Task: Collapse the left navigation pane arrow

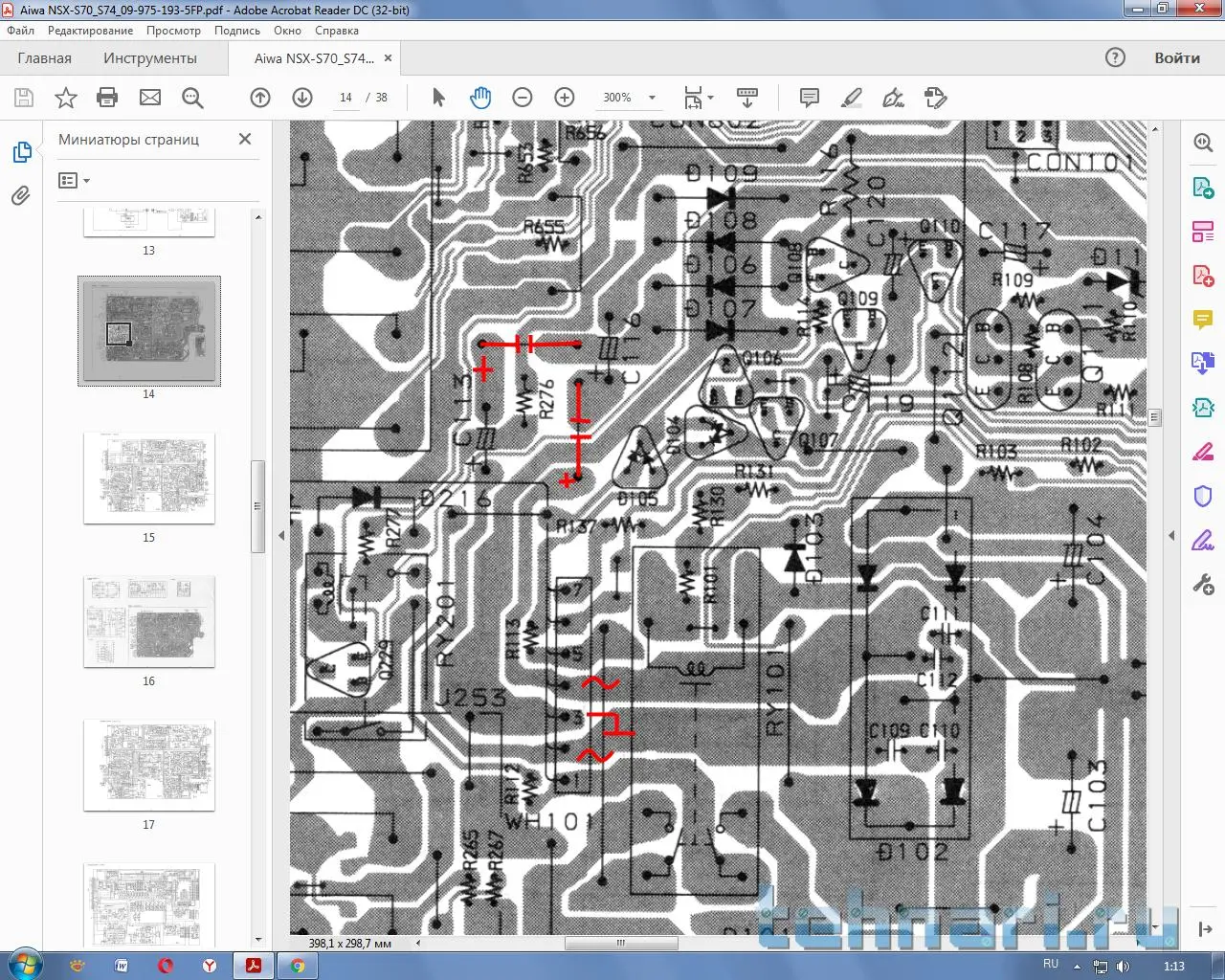Action: 281,535
